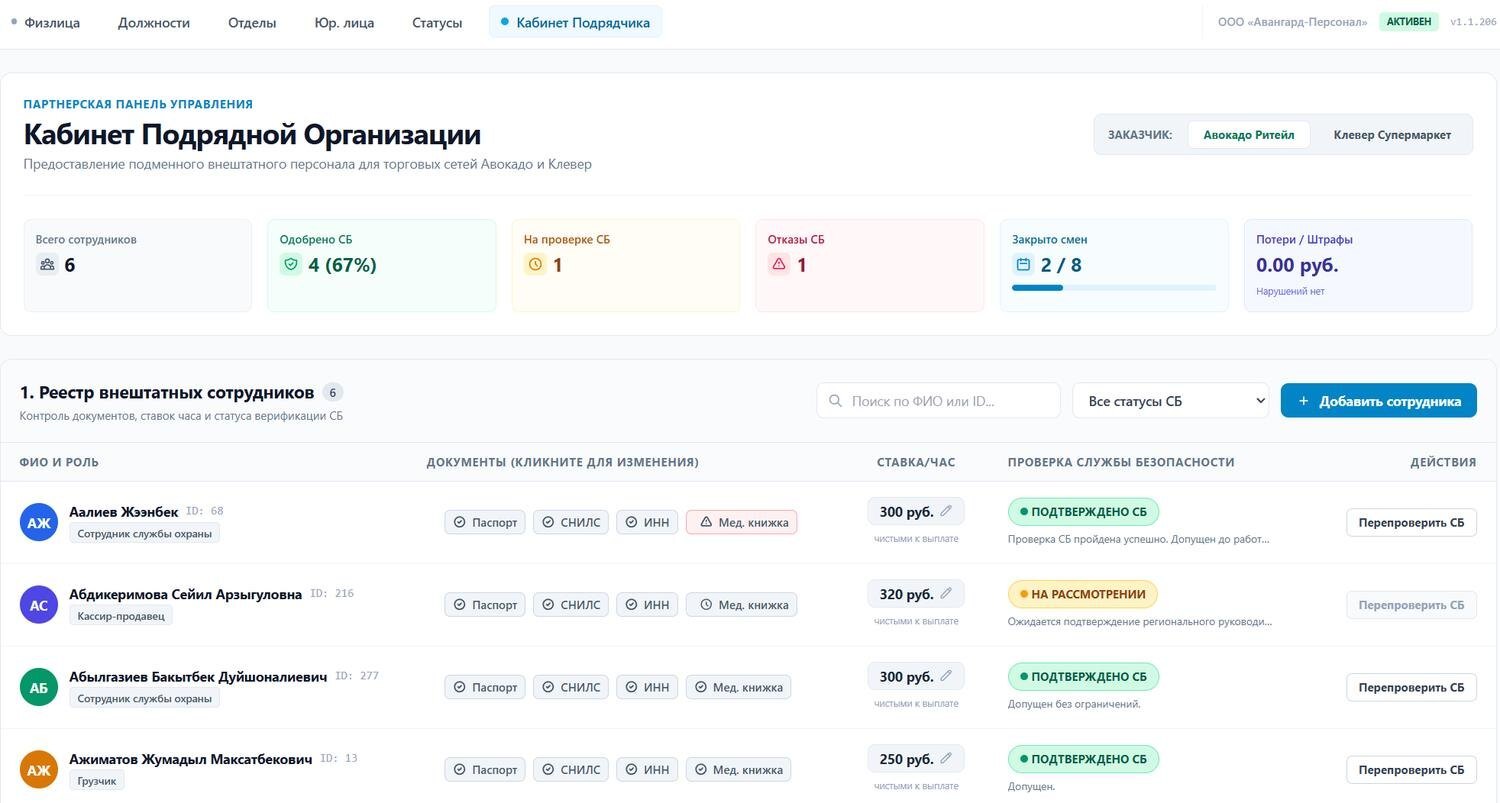Click the name Ажиматов Жумадыл Максатбекович
Viewport: 1500px width, 803px height.
coord(190,759)
